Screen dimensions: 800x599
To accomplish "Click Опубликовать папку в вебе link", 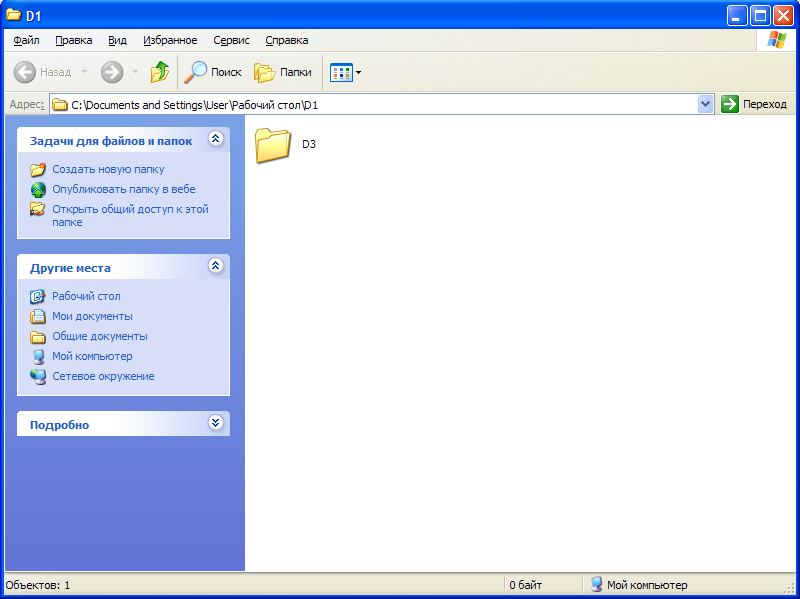I will tap(124, 189).
